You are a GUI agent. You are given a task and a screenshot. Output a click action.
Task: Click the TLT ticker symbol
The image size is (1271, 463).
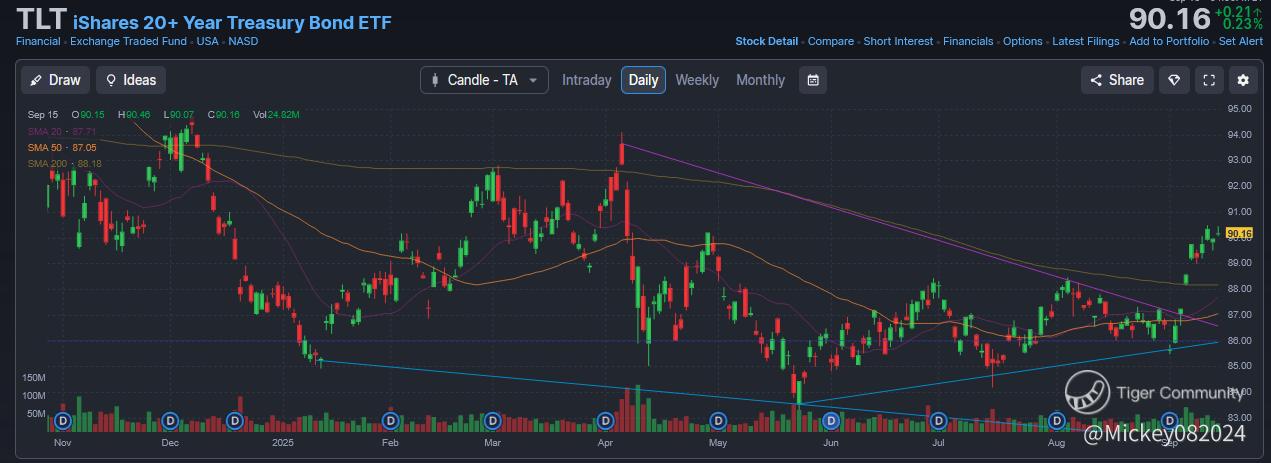[41, 21]
